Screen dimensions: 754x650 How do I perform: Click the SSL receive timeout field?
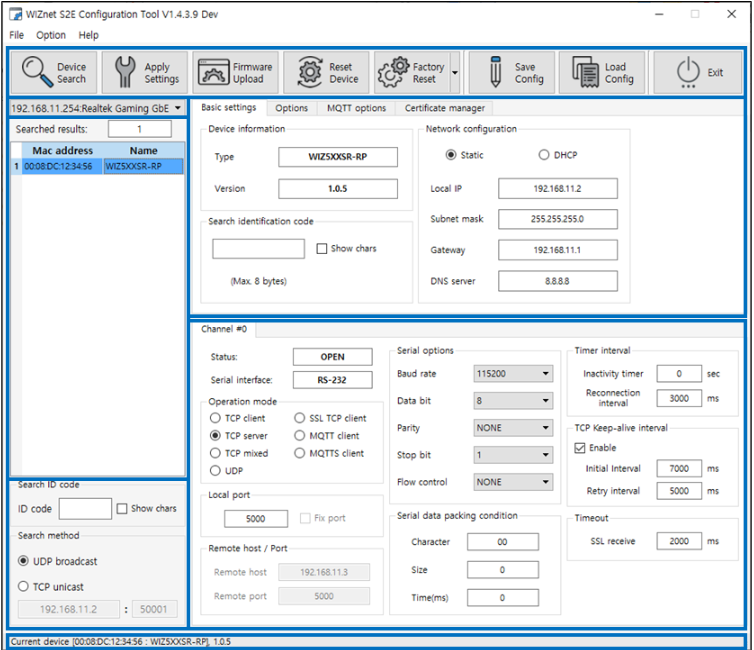679,541
